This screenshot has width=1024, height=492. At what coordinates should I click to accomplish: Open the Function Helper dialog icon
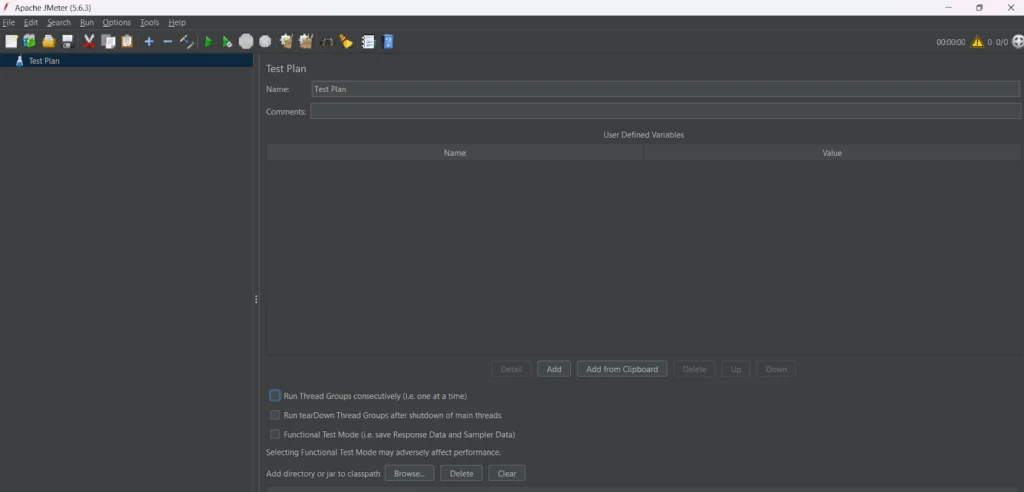pos(368,42)
